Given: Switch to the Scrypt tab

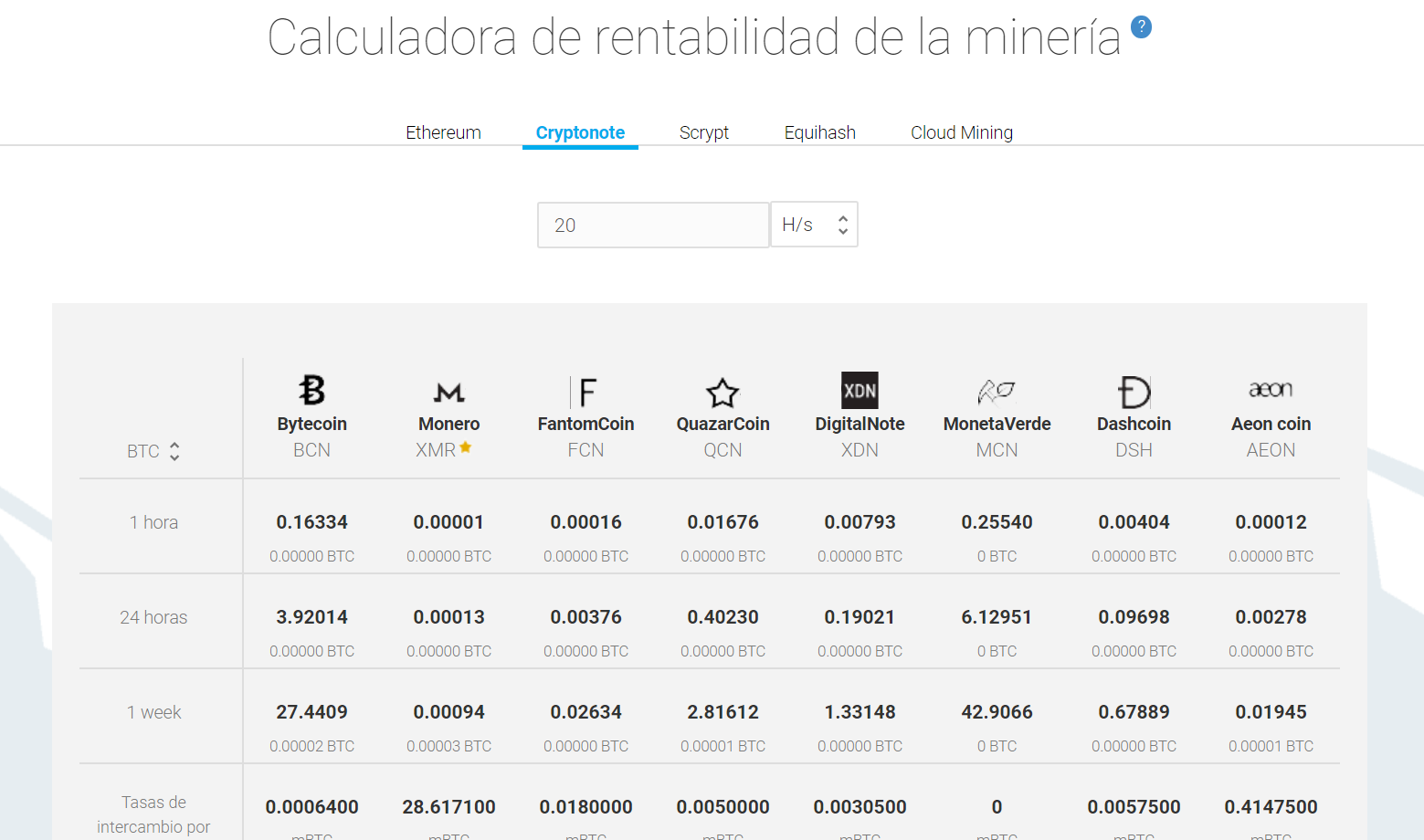Looking at the screenshot, I should tap(704, 132).
